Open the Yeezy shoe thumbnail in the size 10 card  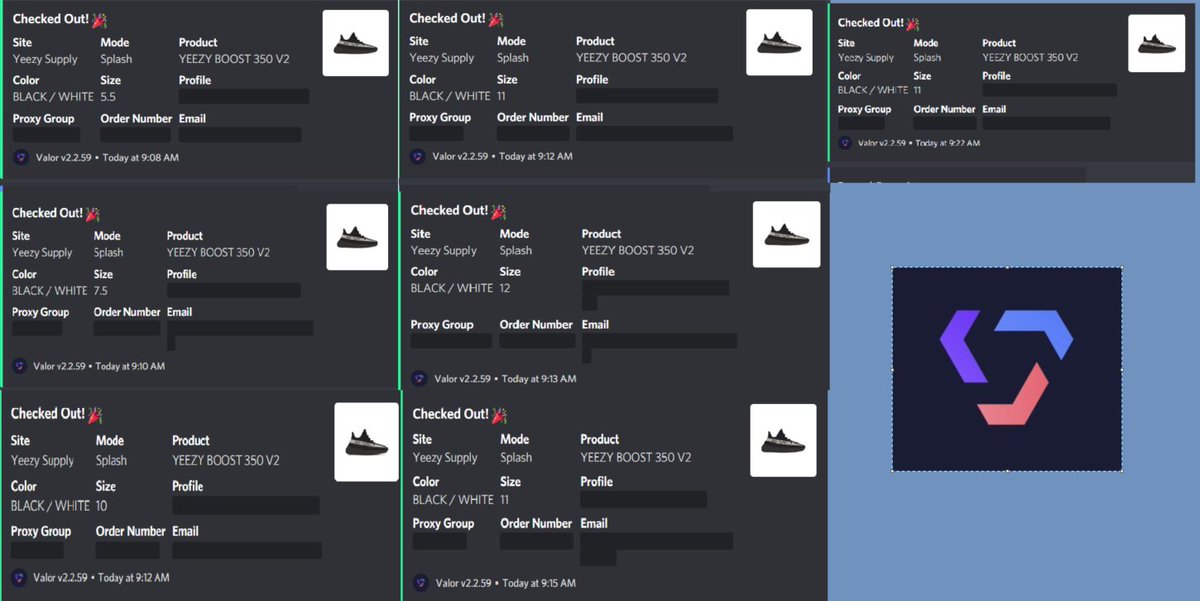coord(367,442)
